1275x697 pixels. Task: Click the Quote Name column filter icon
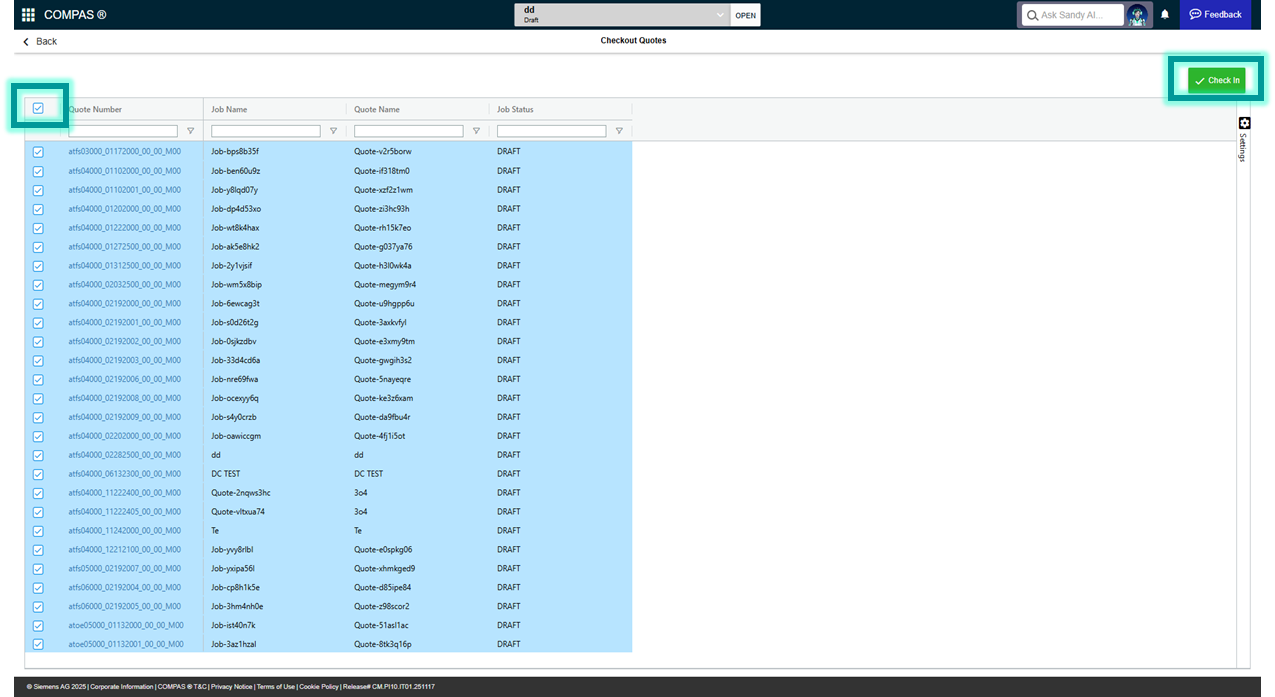(x=476, y=131)
